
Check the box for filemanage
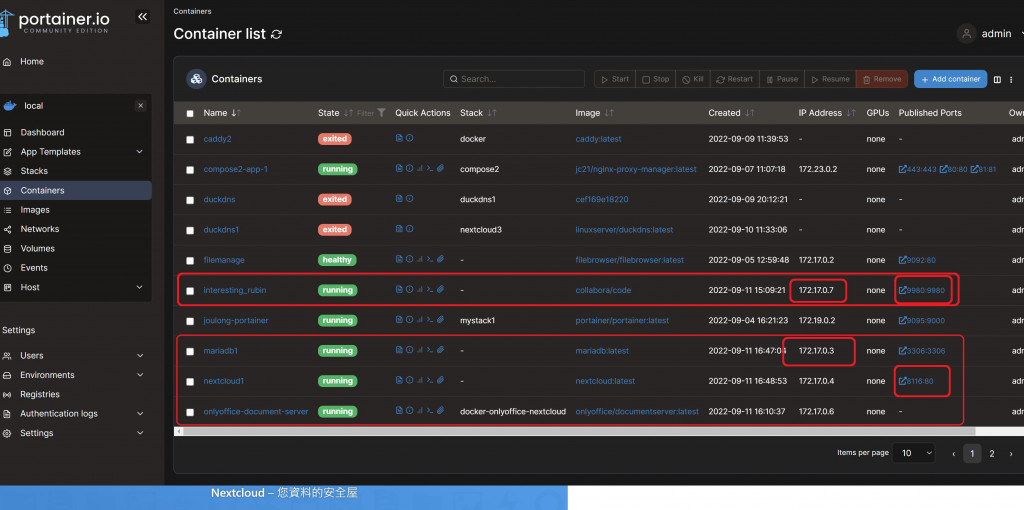pyautogui.click(x=190, y=261)
